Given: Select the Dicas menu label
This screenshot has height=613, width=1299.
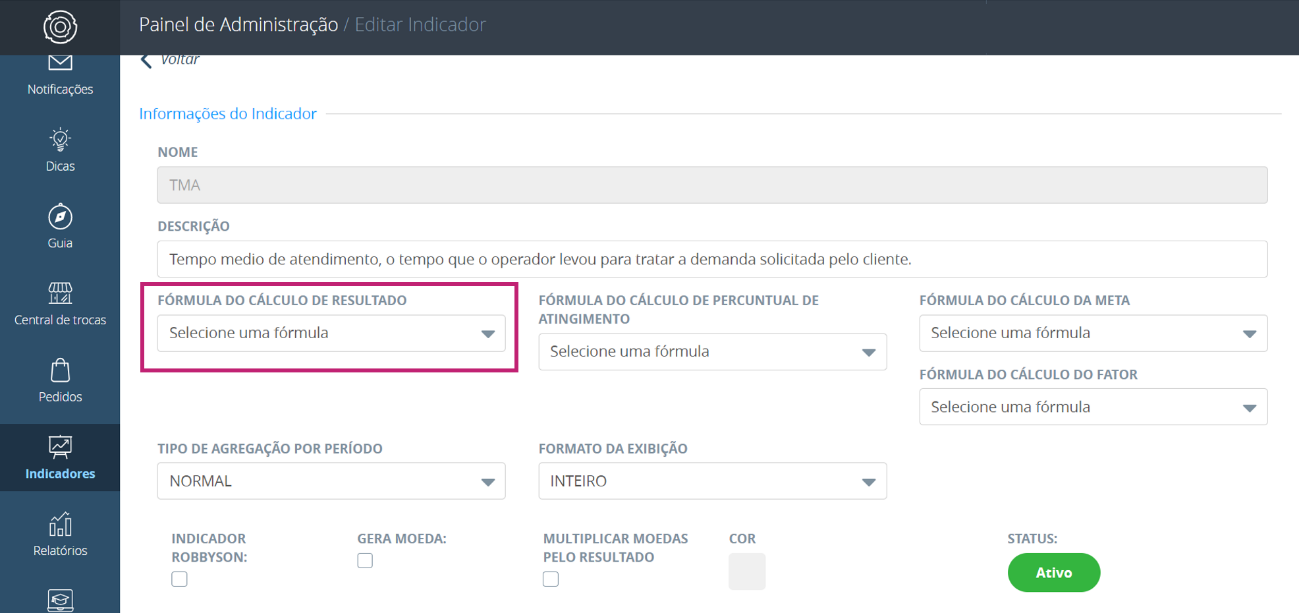Looking at the screenshot, I should coord(60,166).
